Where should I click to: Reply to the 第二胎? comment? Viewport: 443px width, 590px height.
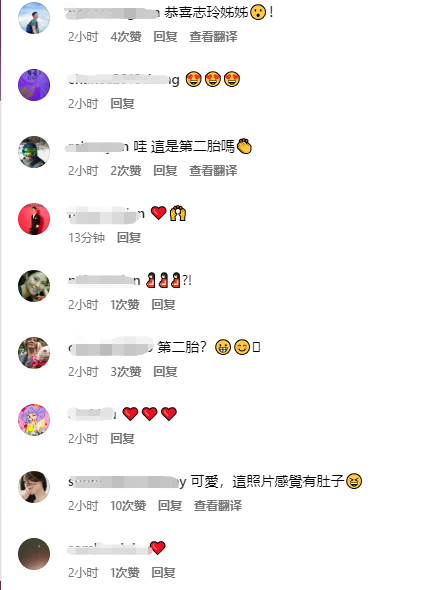(165, 371)
